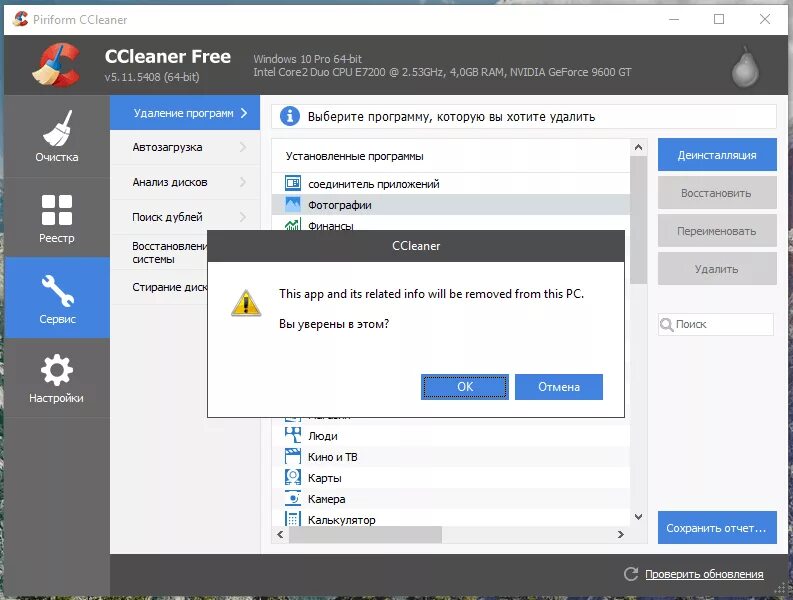
Task: Click the small CCleaner icon in the title bar
Action: (20, 19)
